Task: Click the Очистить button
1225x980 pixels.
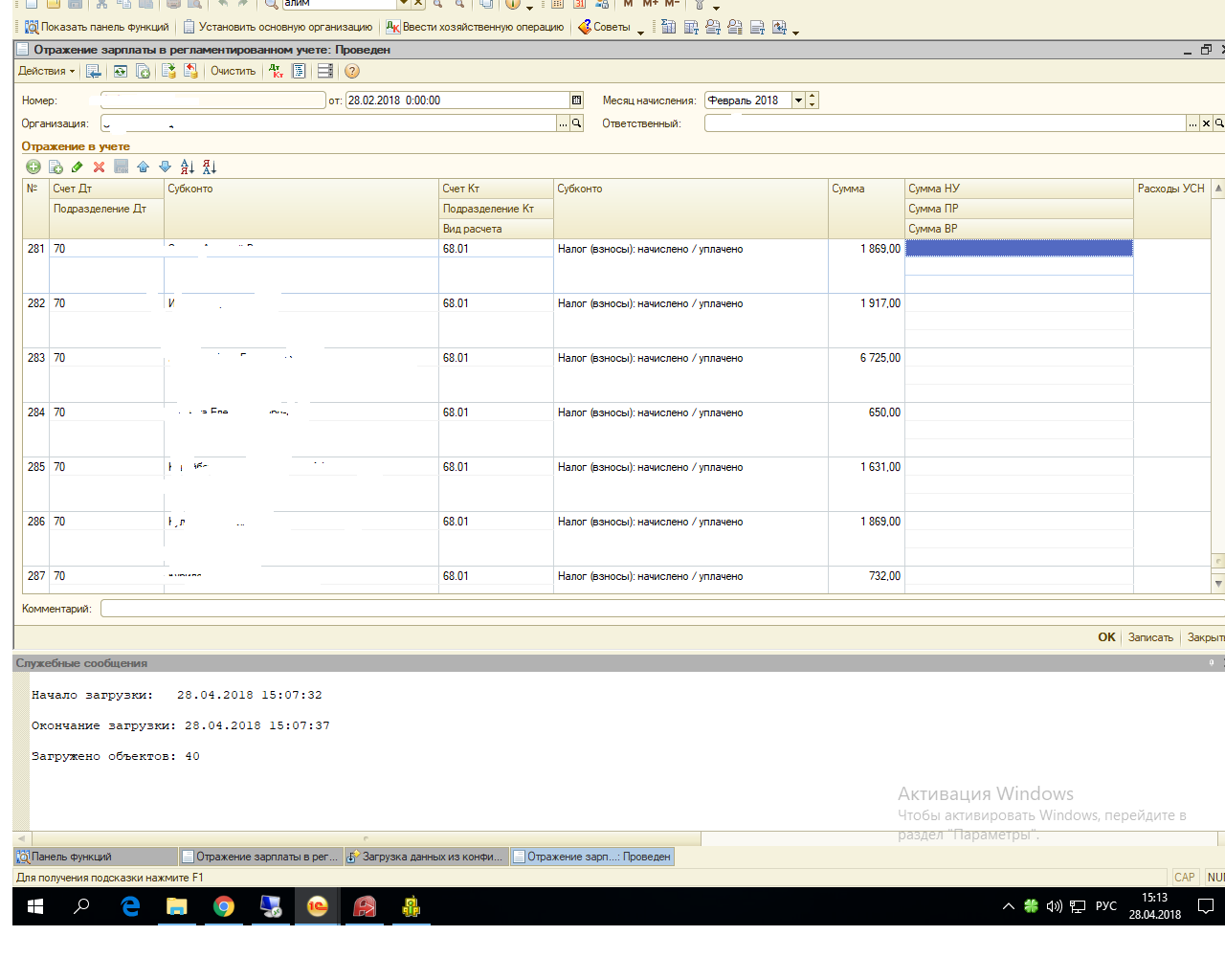Action: click(x=233, y=71)
